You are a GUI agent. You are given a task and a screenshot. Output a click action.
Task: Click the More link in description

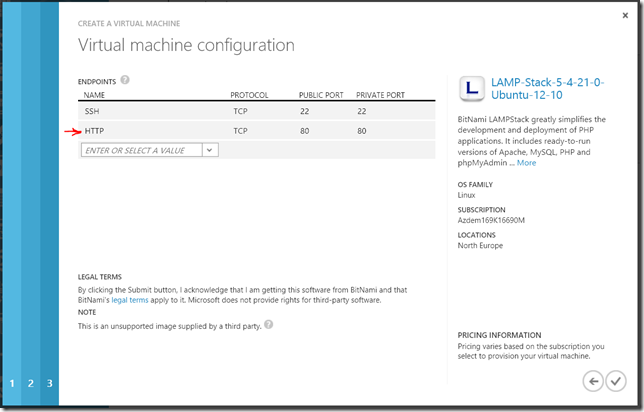click(x=526, y=163)
